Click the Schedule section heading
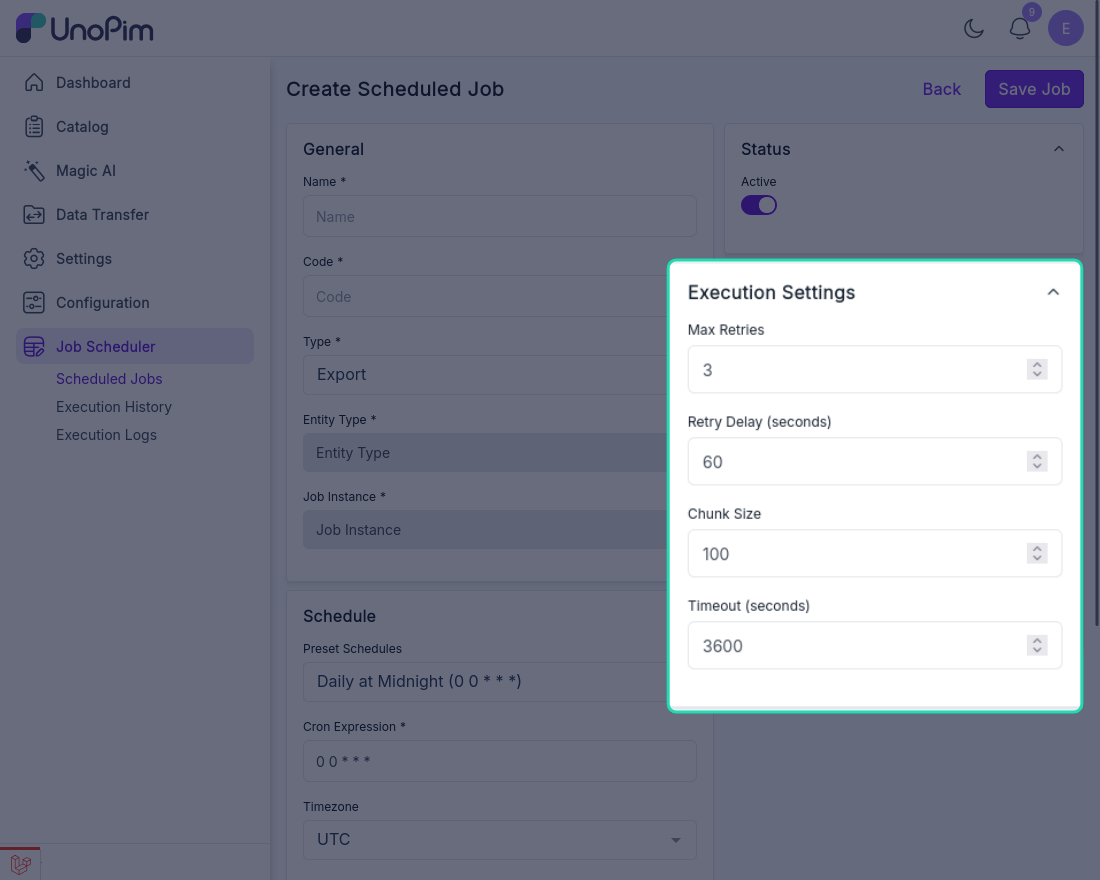Screen dimensions: 1100x880 coord(340,616)
